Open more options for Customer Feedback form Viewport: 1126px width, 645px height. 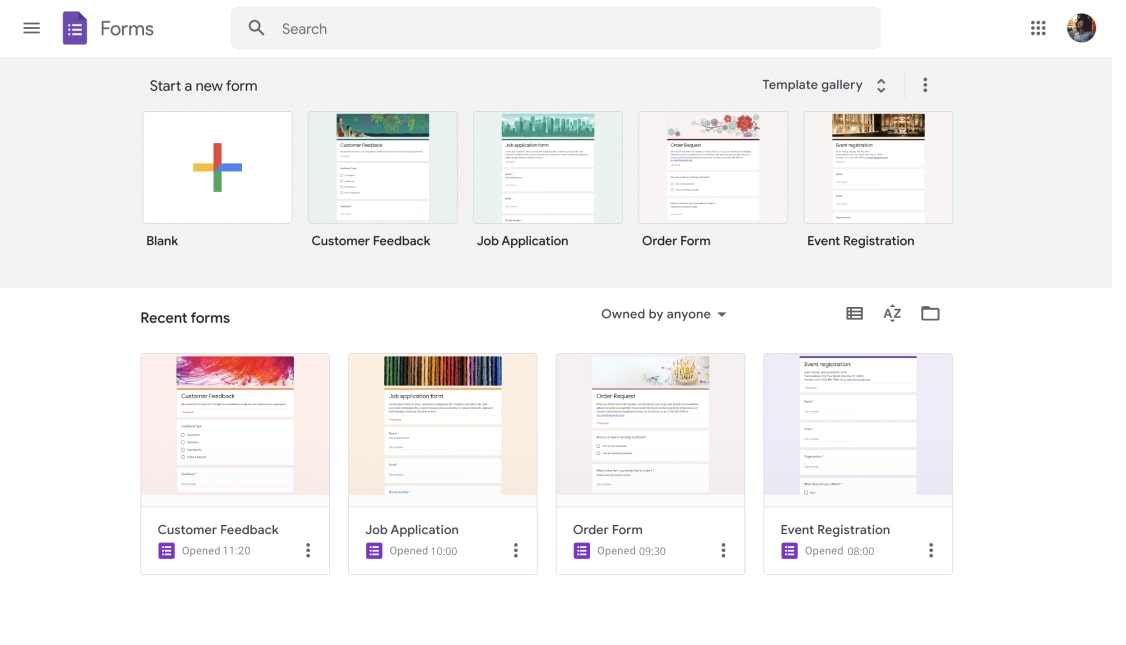[308, 550]
